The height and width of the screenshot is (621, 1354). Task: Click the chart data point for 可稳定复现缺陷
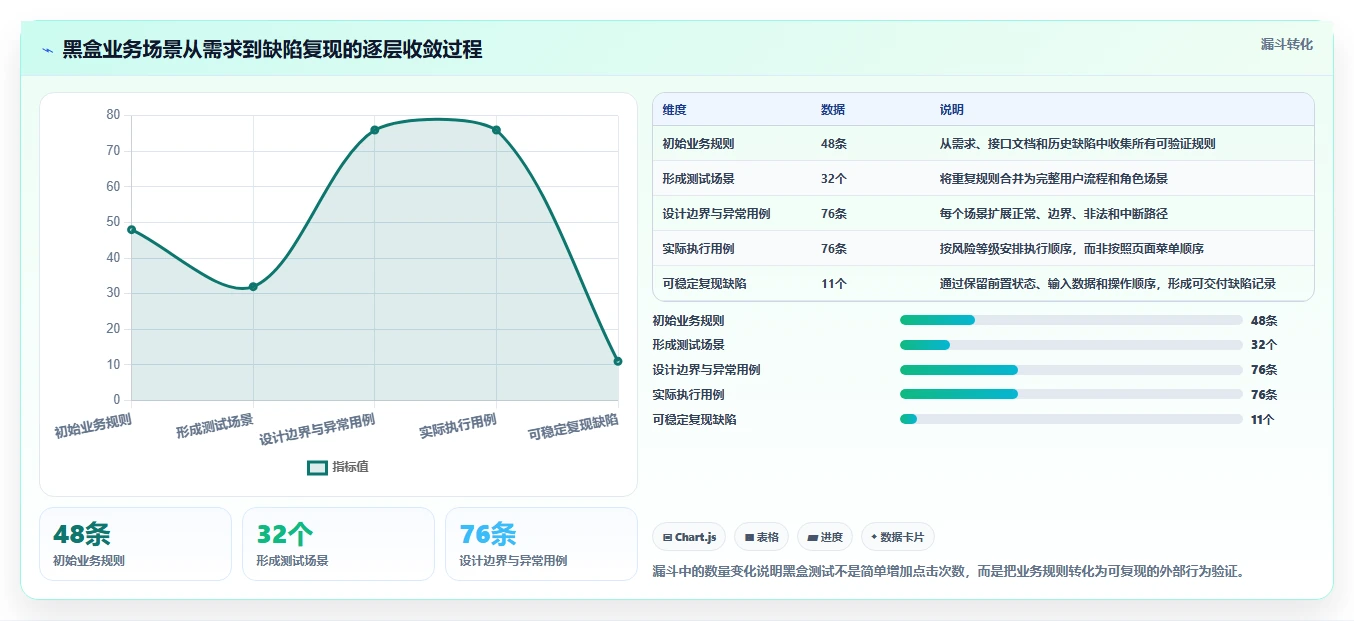[x=618, y=361]
